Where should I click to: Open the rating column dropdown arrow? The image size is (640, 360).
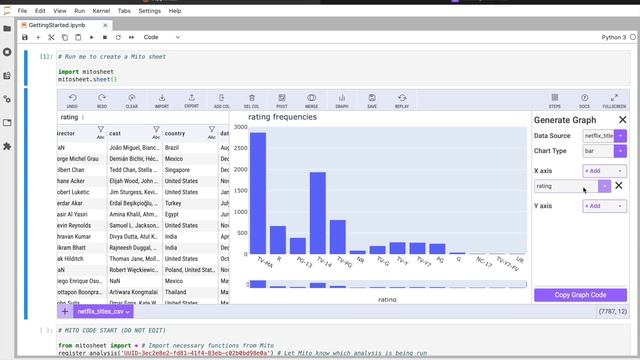point(604,186)
